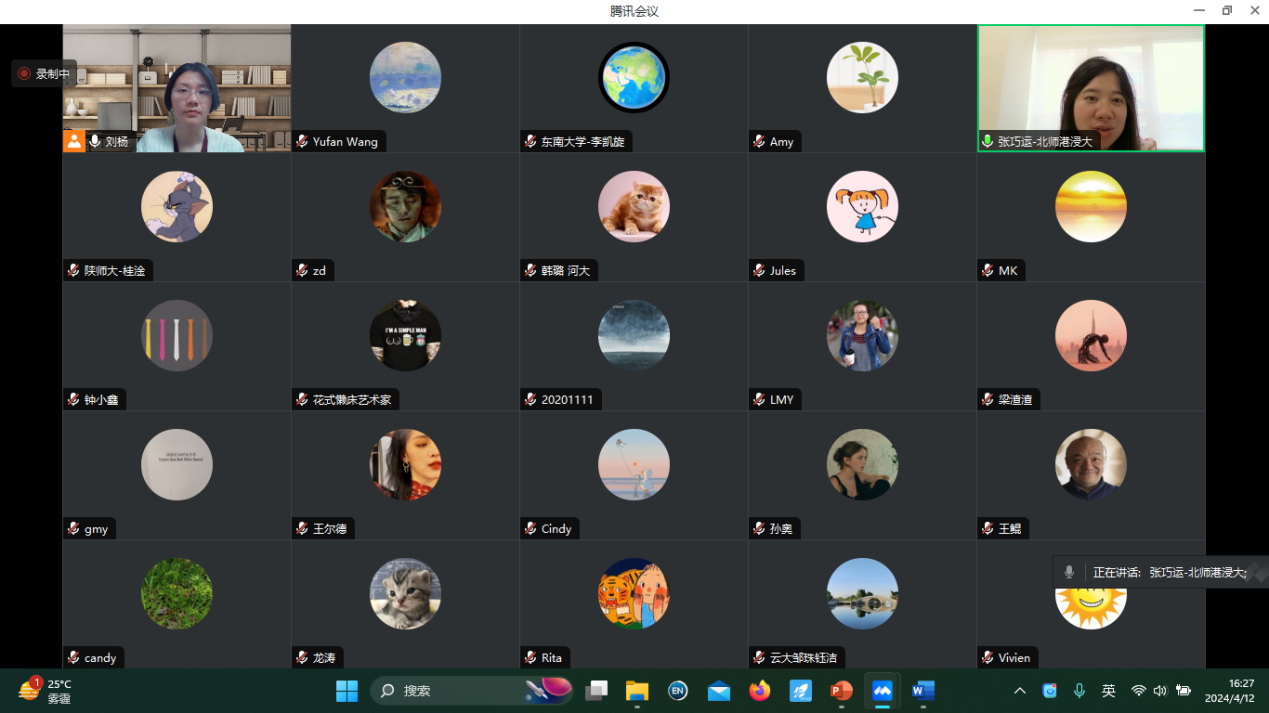
Task: Toggle the system tray microphone icon
Action: click(1079, 691)
